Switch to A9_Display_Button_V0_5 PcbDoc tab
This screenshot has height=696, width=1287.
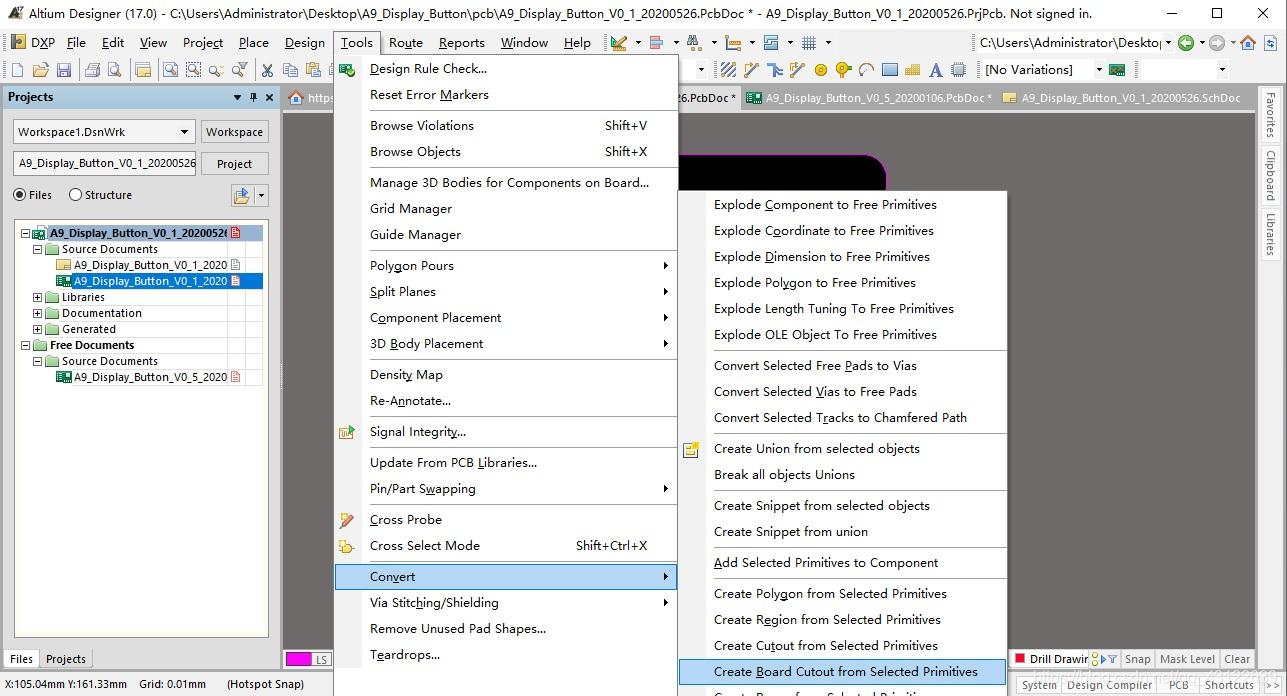pyautogui.click(x=869, y=98)
